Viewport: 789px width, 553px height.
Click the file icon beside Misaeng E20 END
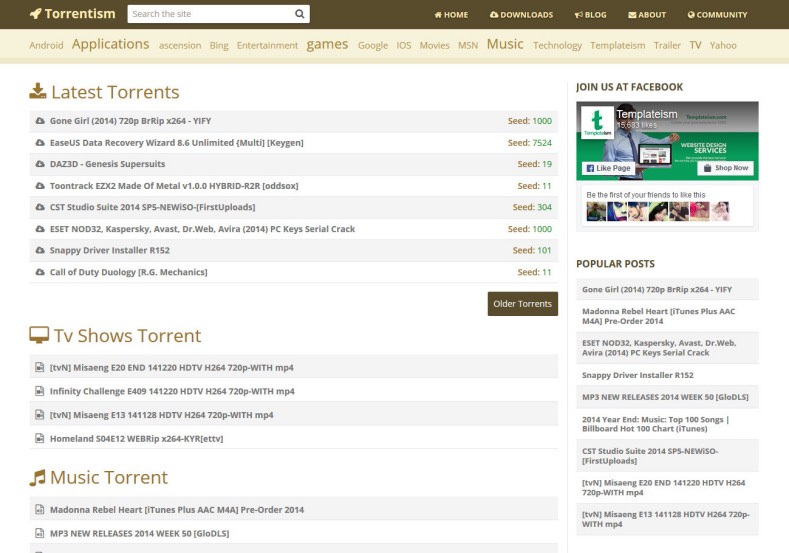[39, 367]
